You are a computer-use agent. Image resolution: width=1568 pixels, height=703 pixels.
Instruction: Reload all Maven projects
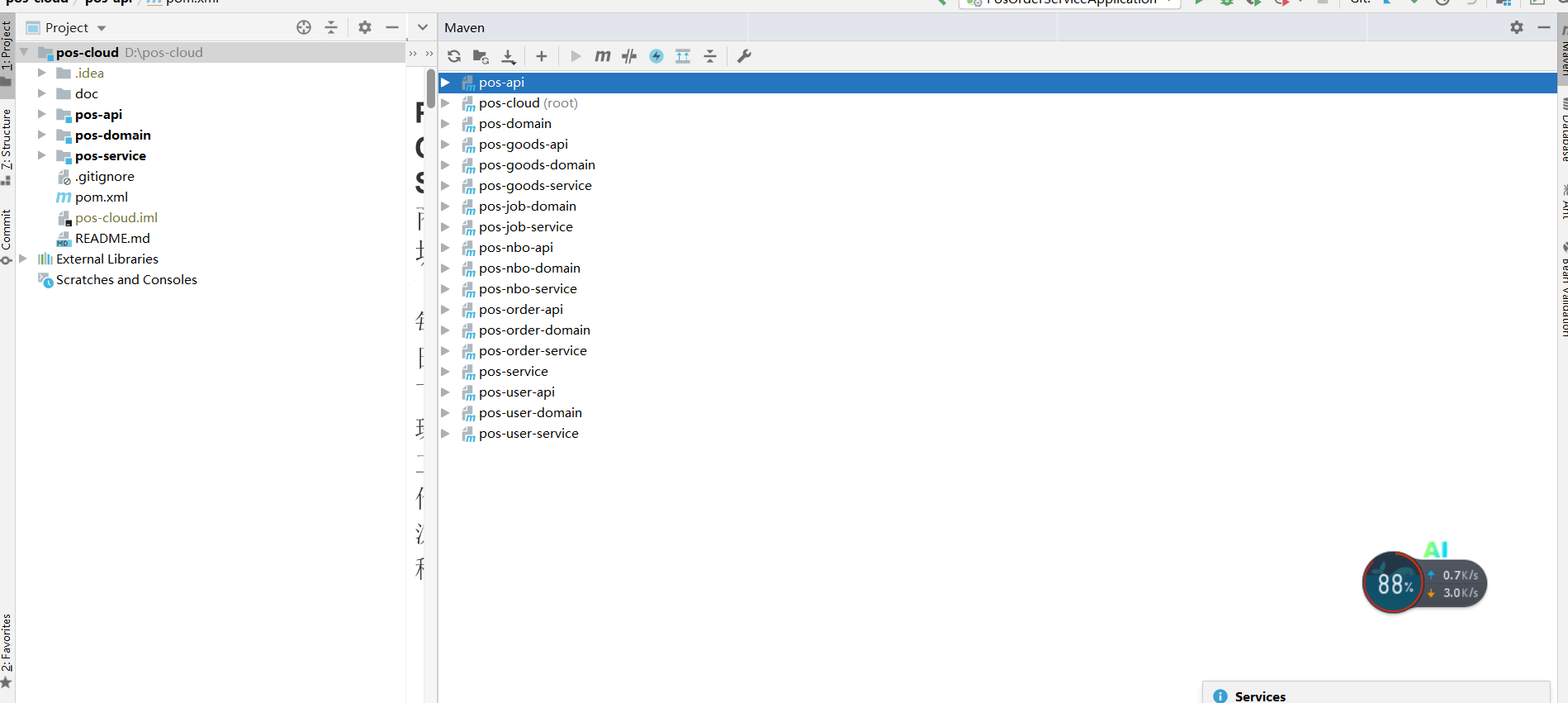[x=454, y=56]
